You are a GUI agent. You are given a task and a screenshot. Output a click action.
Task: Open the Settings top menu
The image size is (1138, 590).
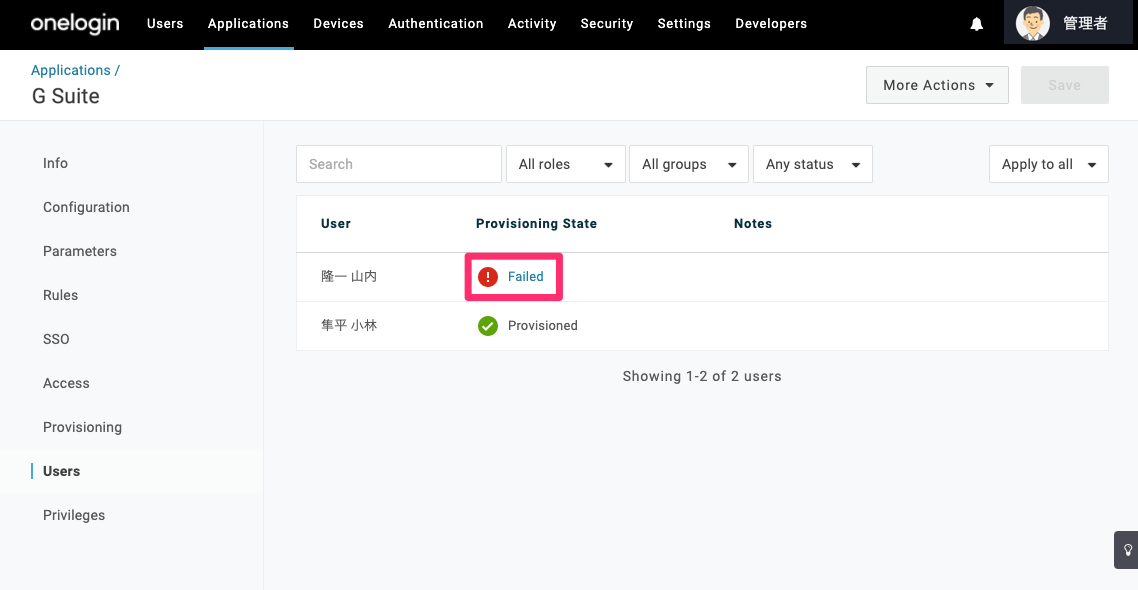684,24
